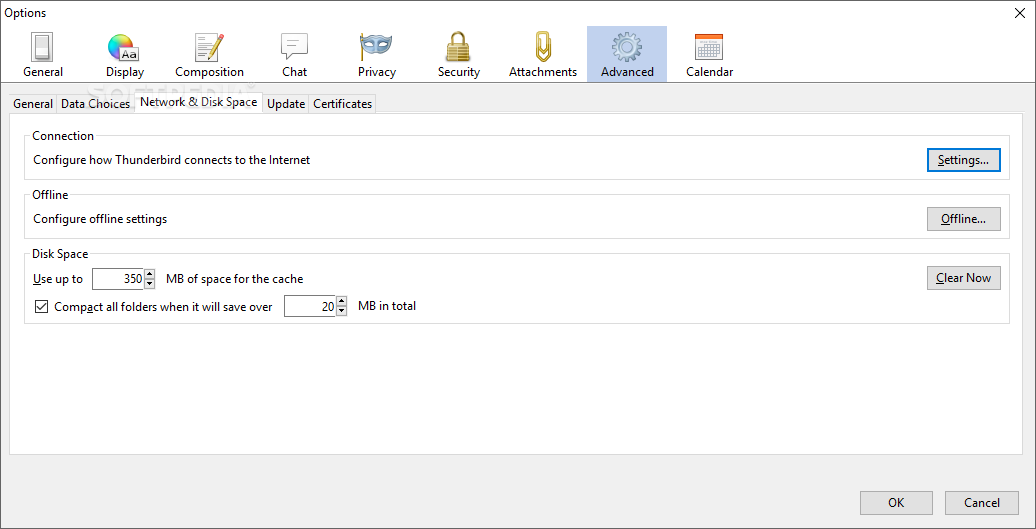The width and height of the screenshot is (1036, 529).
Task: Confirm options with OK
Action: tap(896, 503)
